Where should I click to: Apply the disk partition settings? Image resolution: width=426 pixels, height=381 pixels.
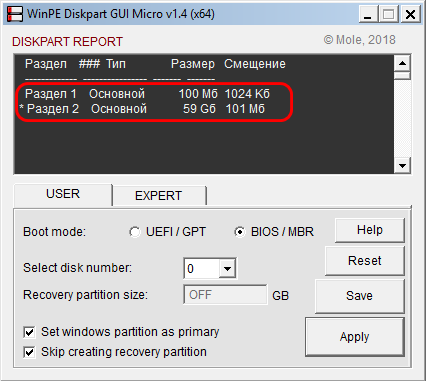(x=355, y=337)
